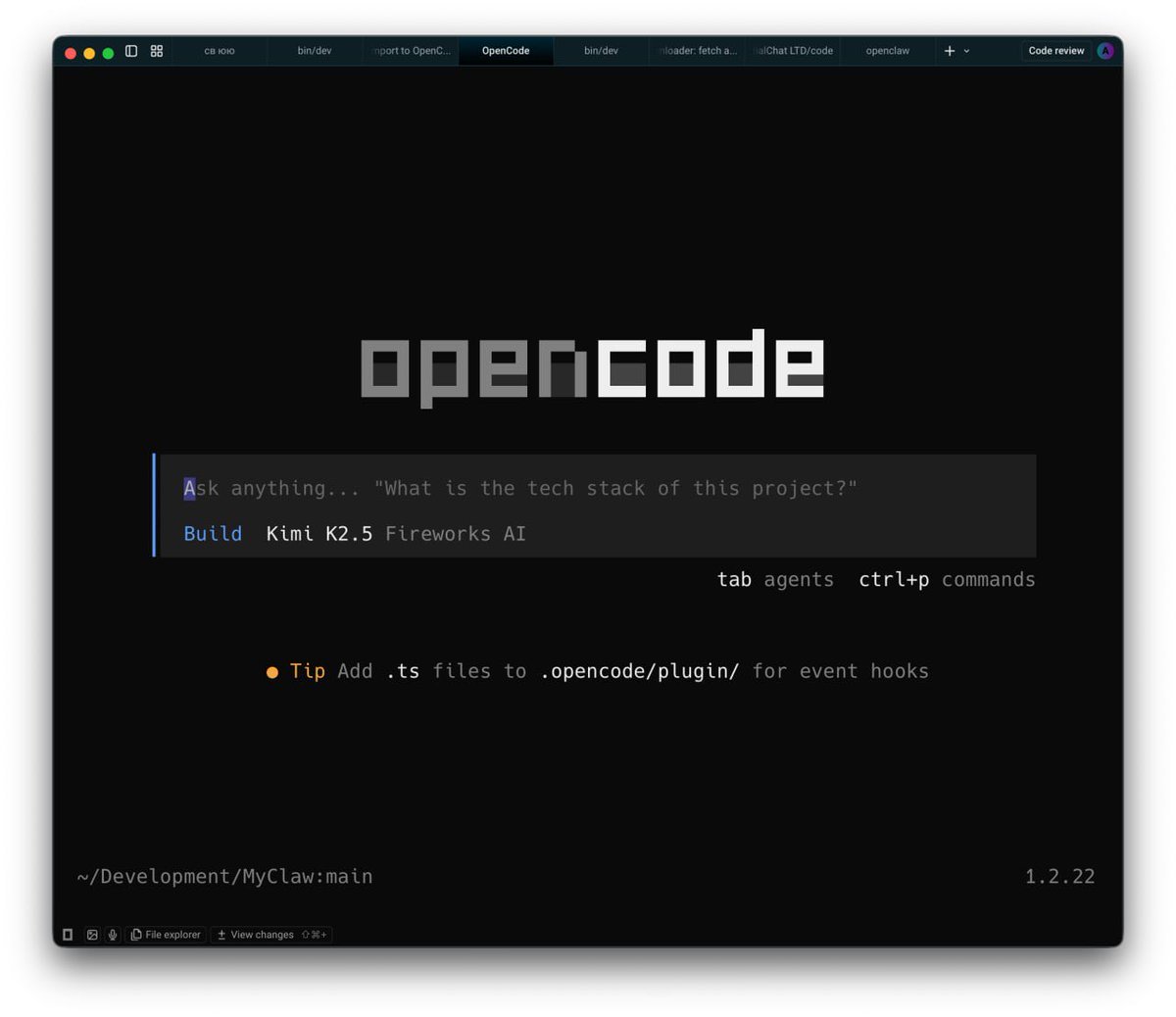Close the window with the red button

(71, 53)
